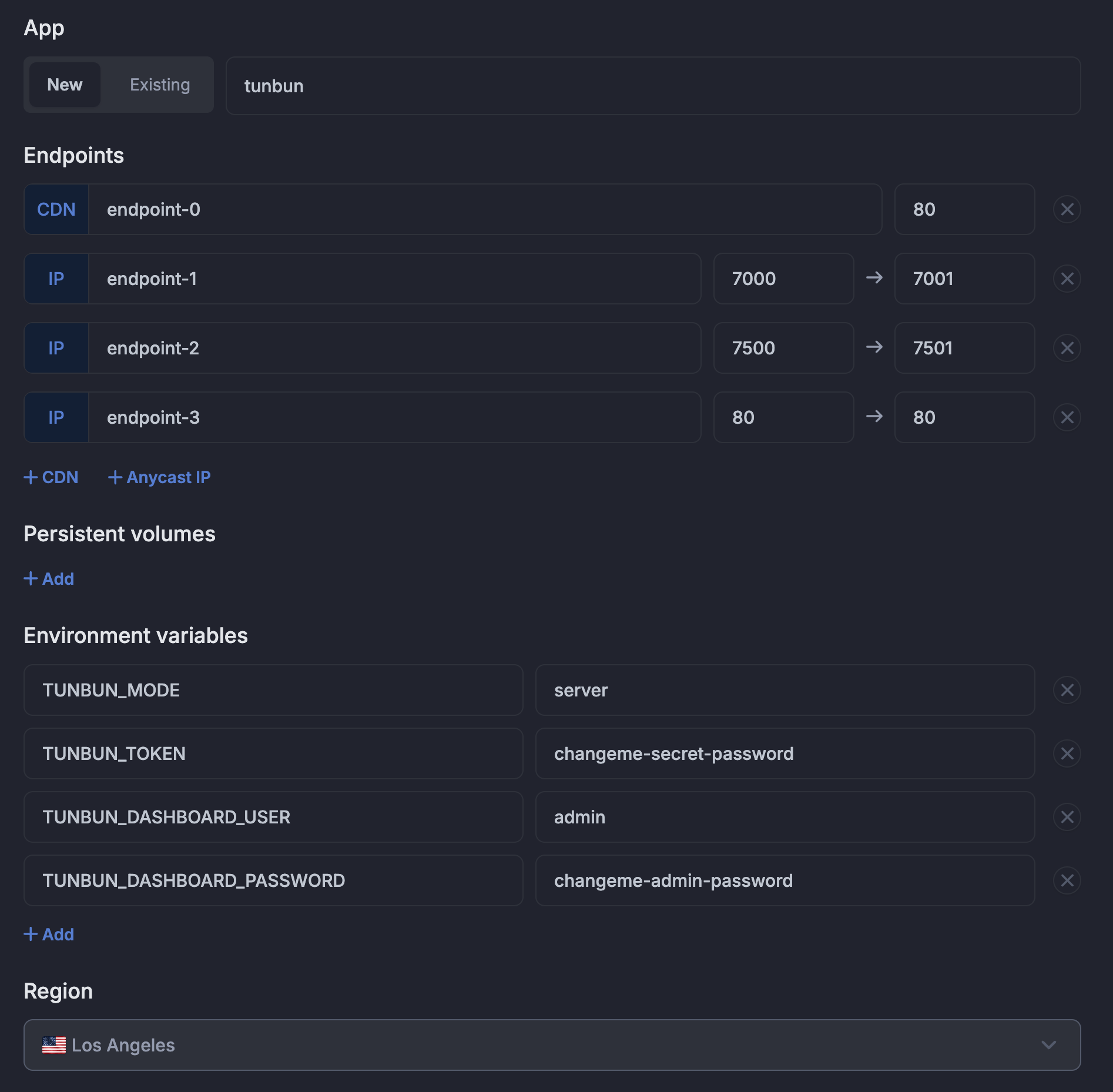
Task: Add a persistent volume
Action: [49, 579]
